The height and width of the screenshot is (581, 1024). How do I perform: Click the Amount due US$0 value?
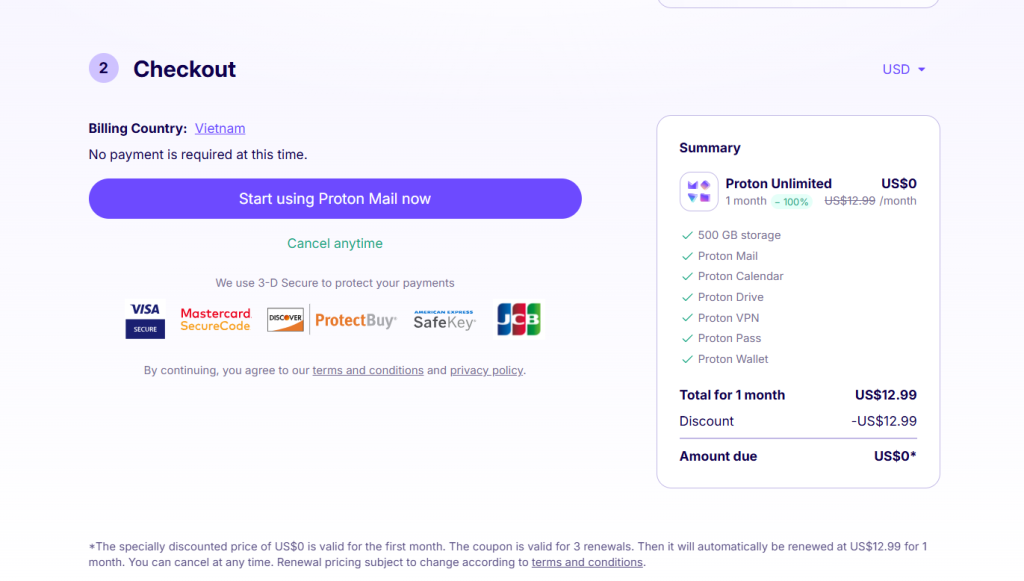click(x=895, y=457)
